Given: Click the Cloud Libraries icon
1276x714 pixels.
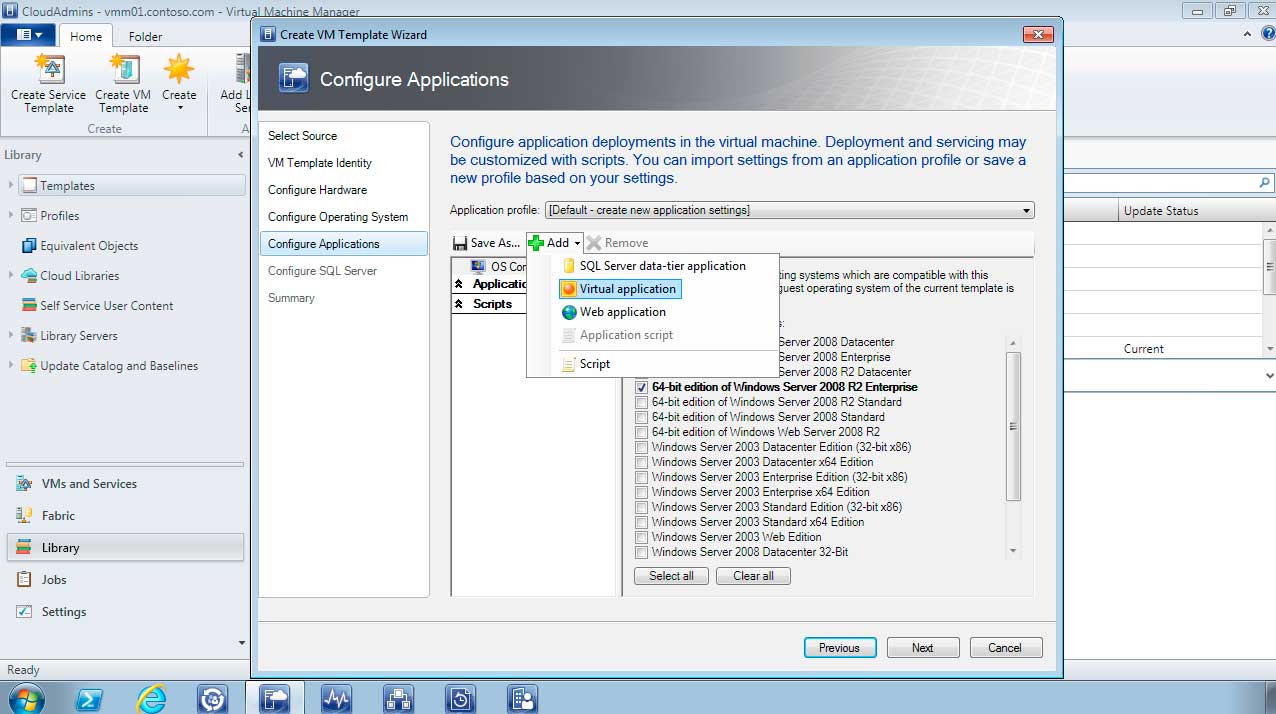Looking at the screenshot, I should click(29, 276).
